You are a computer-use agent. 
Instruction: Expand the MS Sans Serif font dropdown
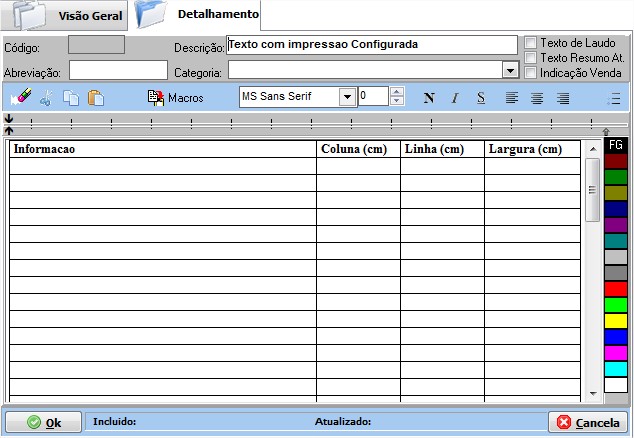pyautogui.click(x=347, y=97)
